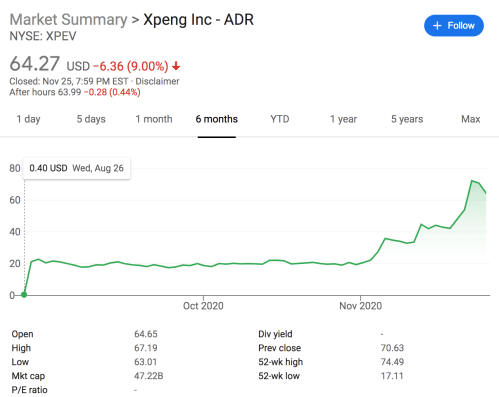Select the 1 day range tab

pos(29,119)
